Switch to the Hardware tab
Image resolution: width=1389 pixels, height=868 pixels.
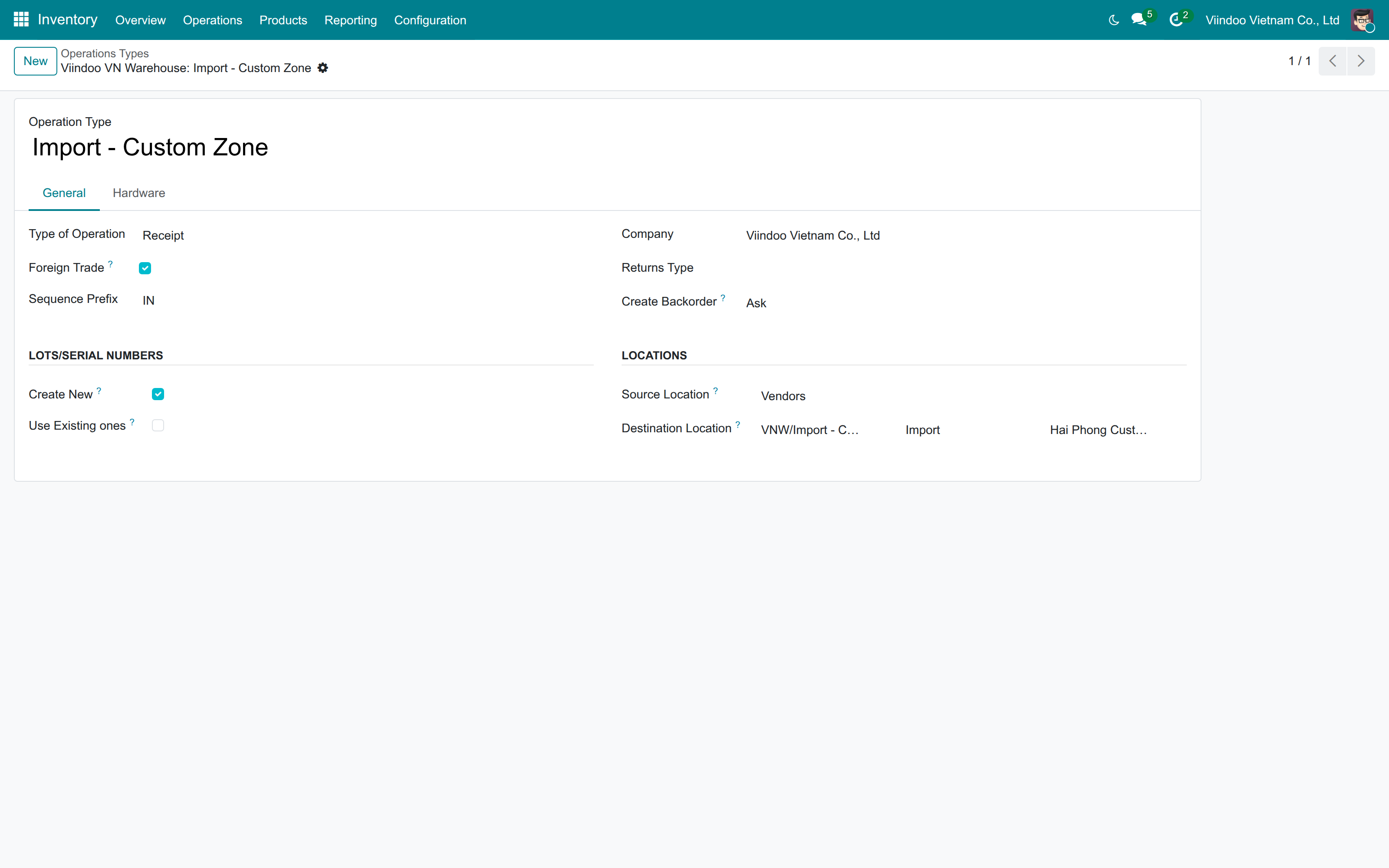click(x=139, y=193)
